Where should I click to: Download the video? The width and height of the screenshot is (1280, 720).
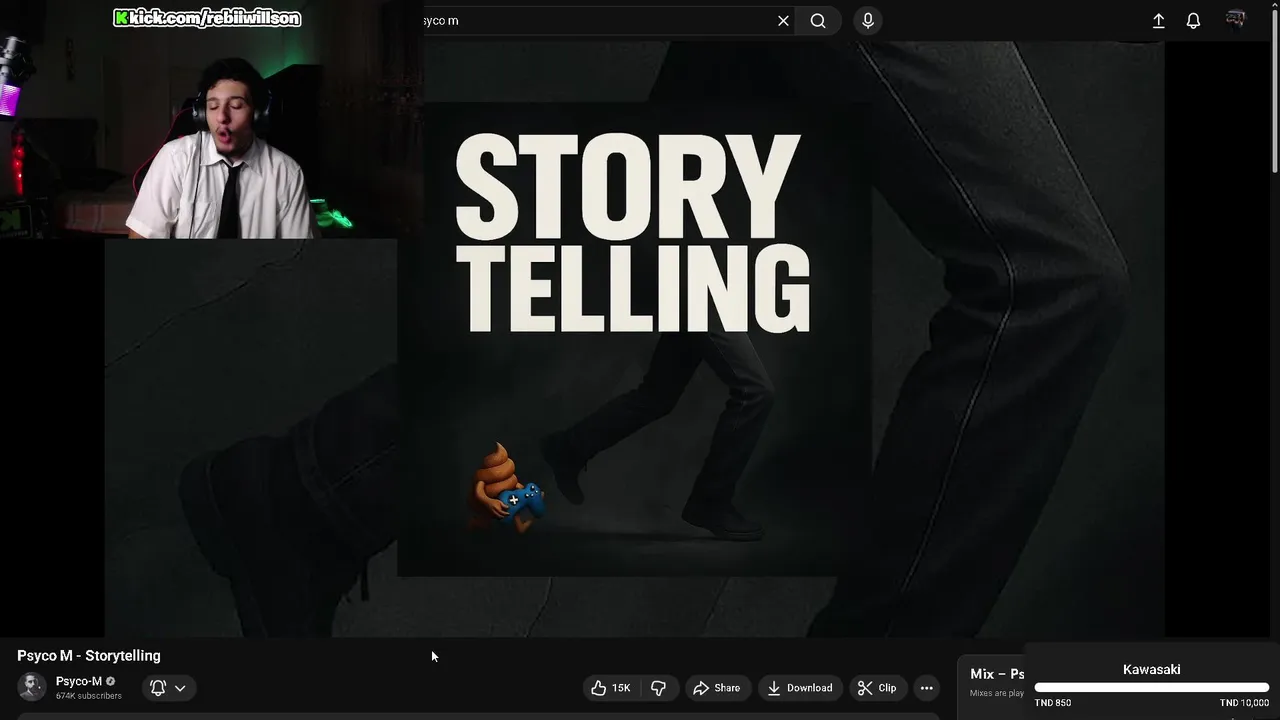pos(800,688)
